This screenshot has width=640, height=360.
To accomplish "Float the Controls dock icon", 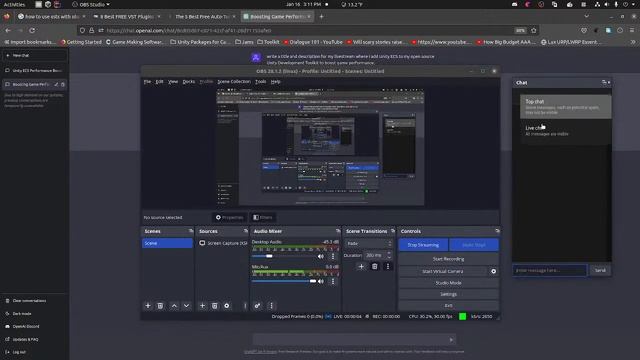I will point(497,231).
